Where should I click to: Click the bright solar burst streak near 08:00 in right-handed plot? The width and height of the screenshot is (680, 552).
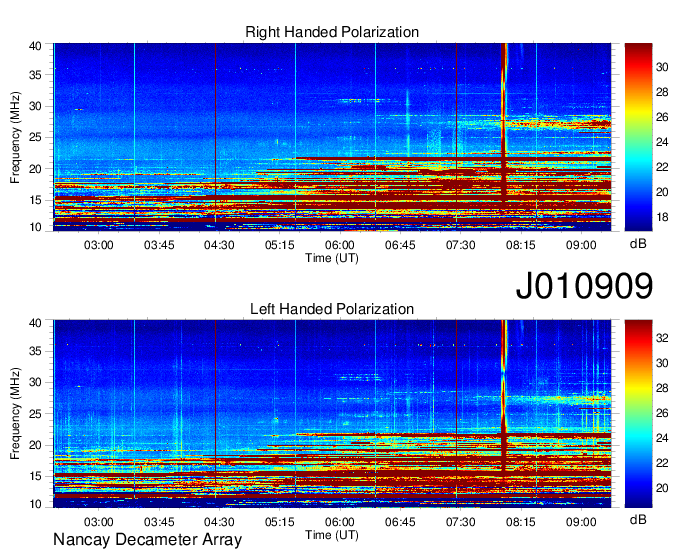503,121
